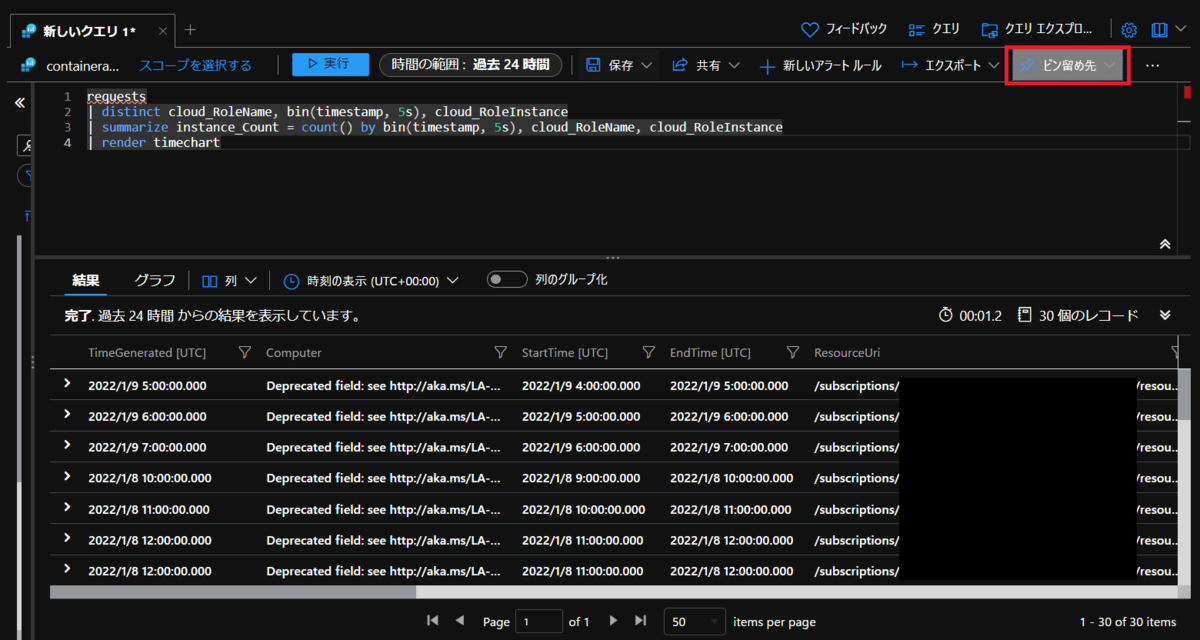The height and width of the screenshot is (640, 1200).
Task: Click the horizontal results scrollbar
Action: coord(232,592)
